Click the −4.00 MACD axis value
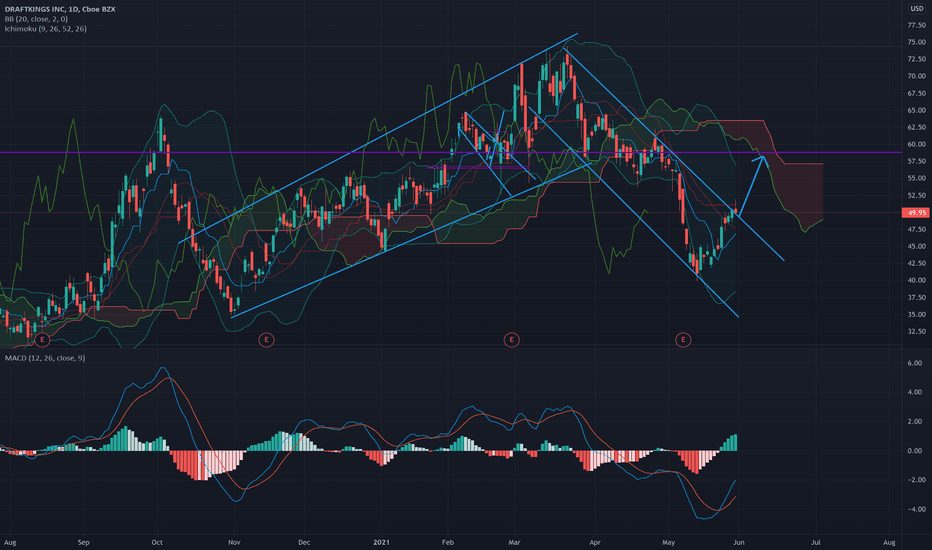Screen dimensions: 932x550 tap(914, 509)
